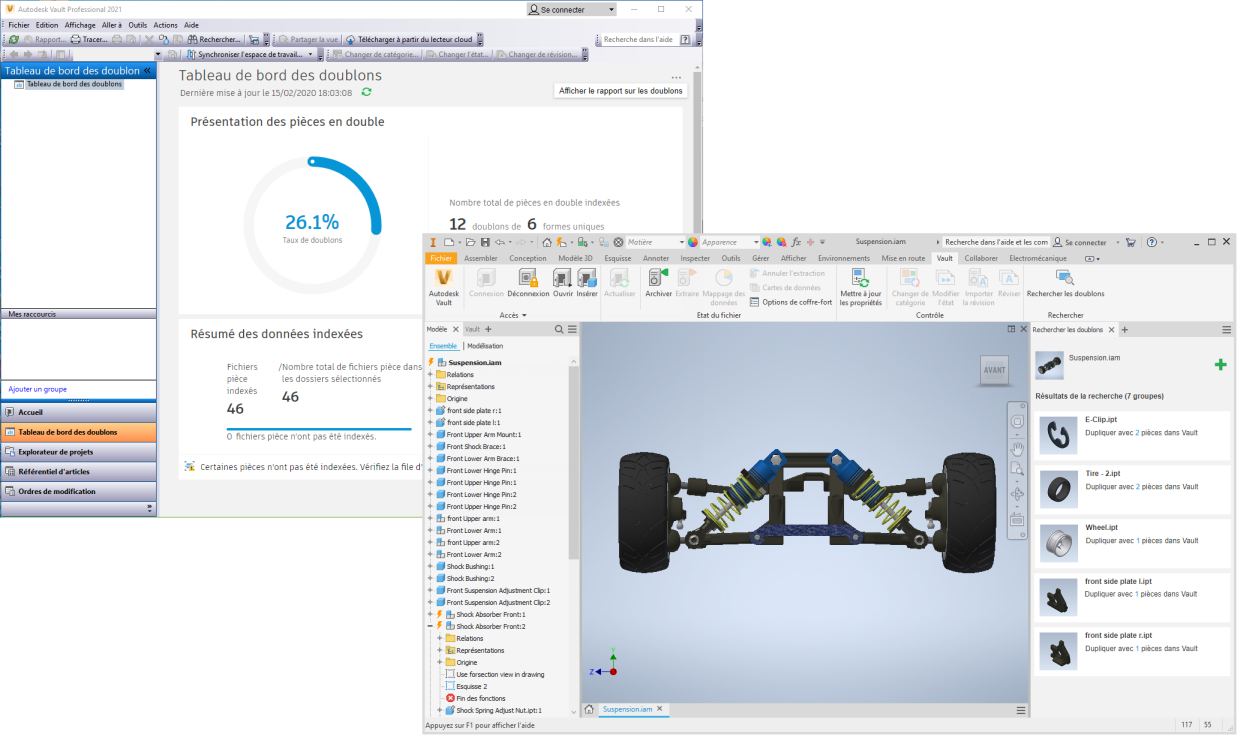Viewport: 1237px width, 735px height.
Task: Click the Inventor home icon in quick access
Action: tap(547, 242)
